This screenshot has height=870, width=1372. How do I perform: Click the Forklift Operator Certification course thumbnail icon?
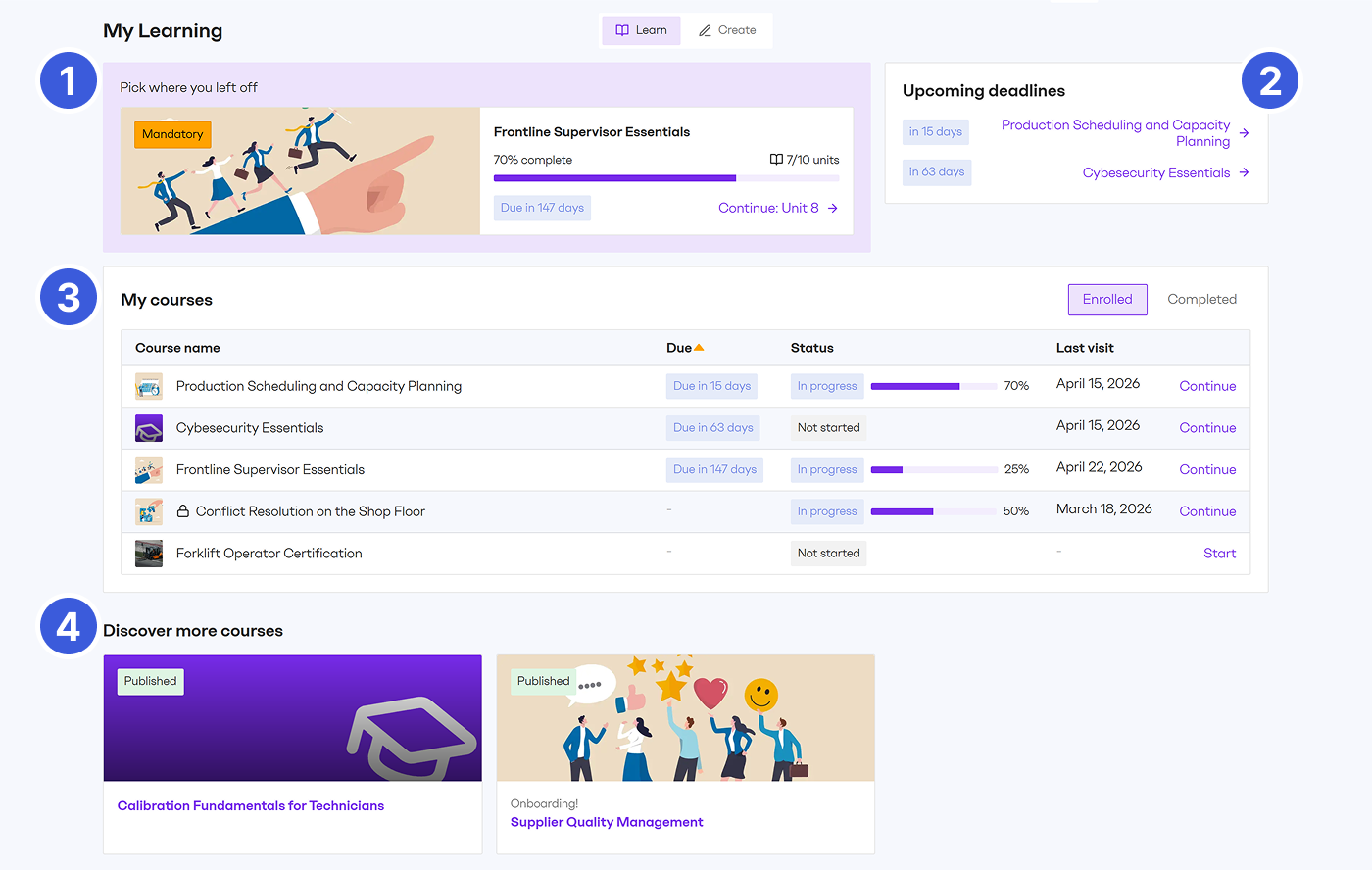149,554
